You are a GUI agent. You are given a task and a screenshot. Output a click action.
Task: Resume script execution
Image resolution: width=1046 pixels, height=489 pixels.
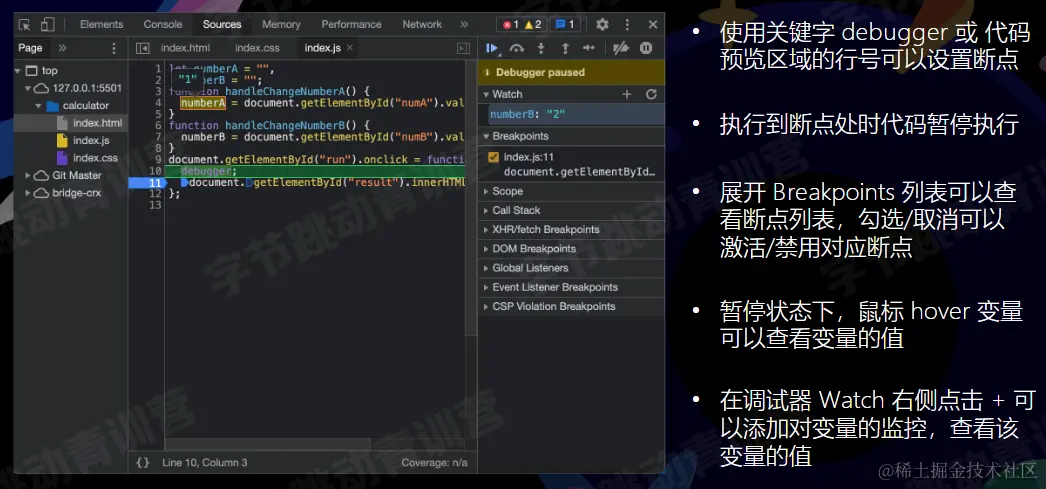[x=492, y=48]
